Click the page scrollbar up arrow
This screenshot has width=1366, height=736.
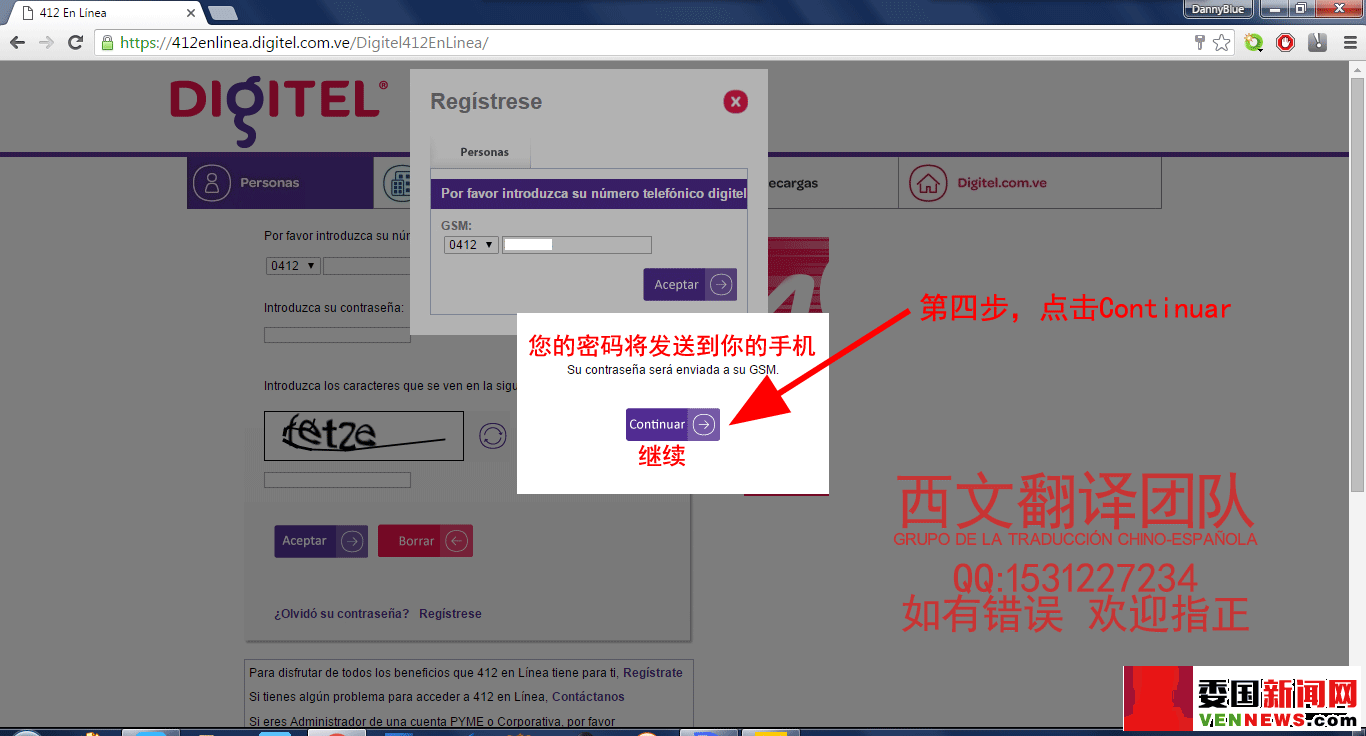click(1358, 69)
